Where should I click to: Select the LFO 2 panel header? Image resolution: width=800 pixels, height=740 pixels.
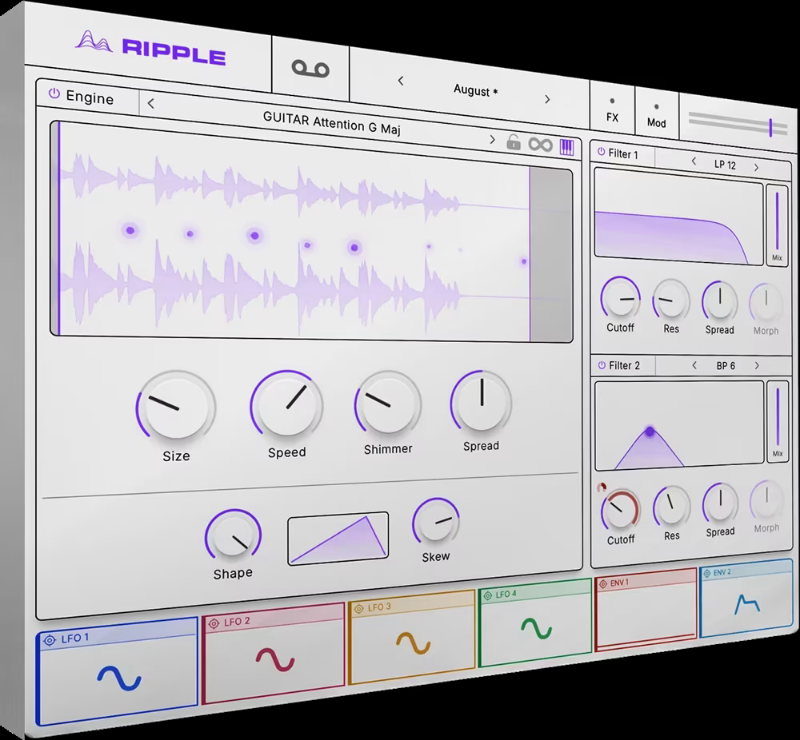(x=273, y=620)
